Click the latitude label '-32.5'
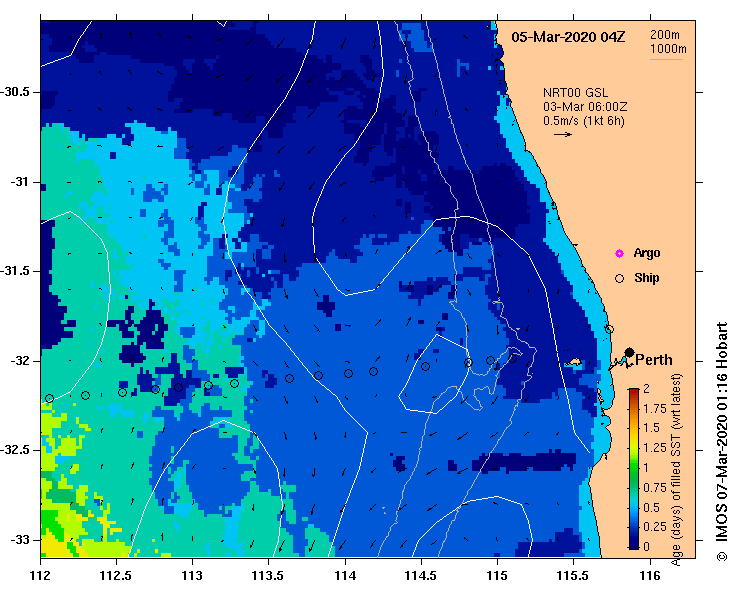Screen dimensions: 739x592 [x=15, y=451]
